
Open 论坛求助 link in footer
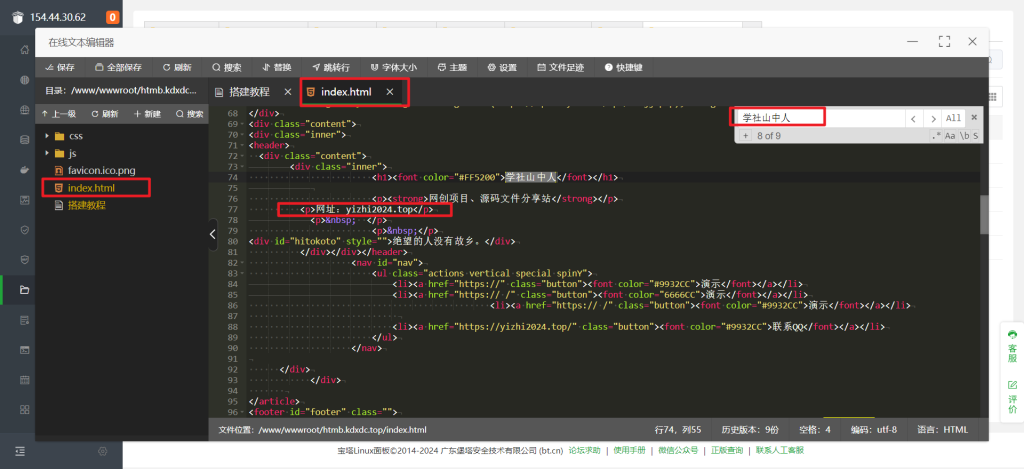(x=584, y=450)
